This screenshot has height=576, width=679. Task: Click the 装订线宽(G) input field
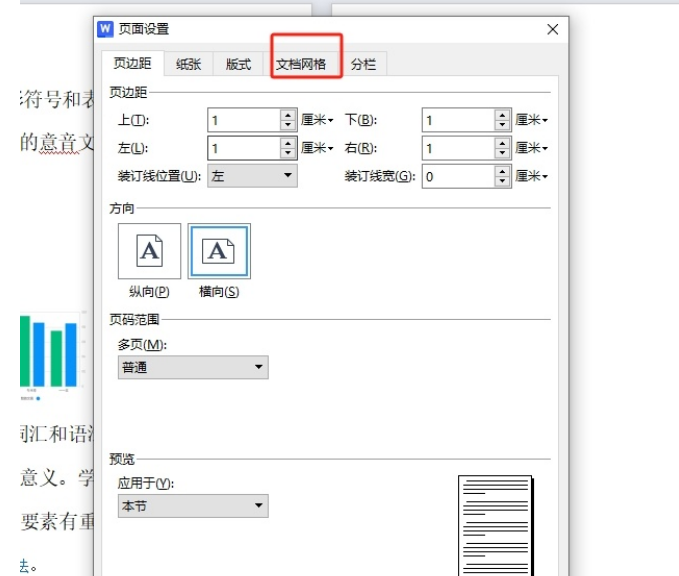pyautogui.click(x=458, y=177)
